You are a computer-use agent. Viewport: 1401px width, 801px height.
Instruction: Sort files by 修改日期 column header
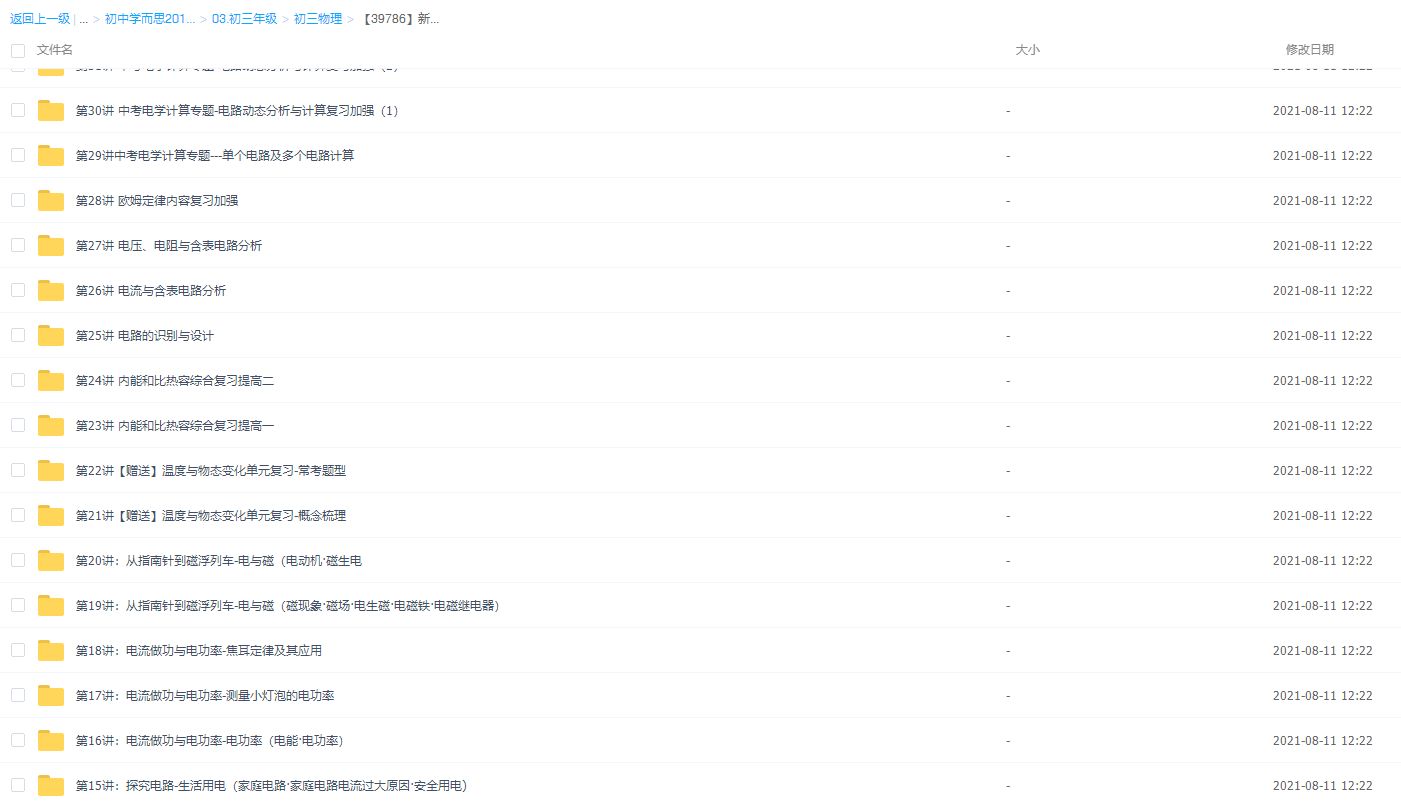pyautogui.click(x=1309, y=50)
